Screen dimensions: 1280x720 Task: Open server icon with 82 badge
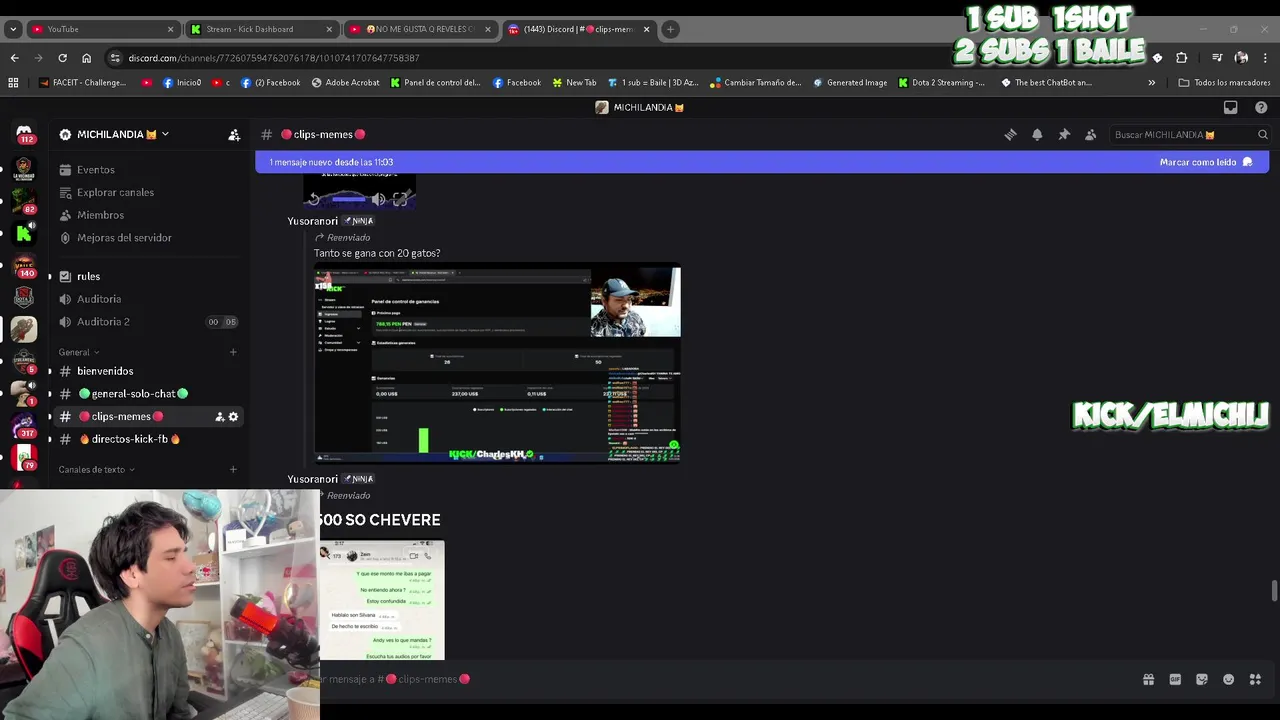(24, 202)
